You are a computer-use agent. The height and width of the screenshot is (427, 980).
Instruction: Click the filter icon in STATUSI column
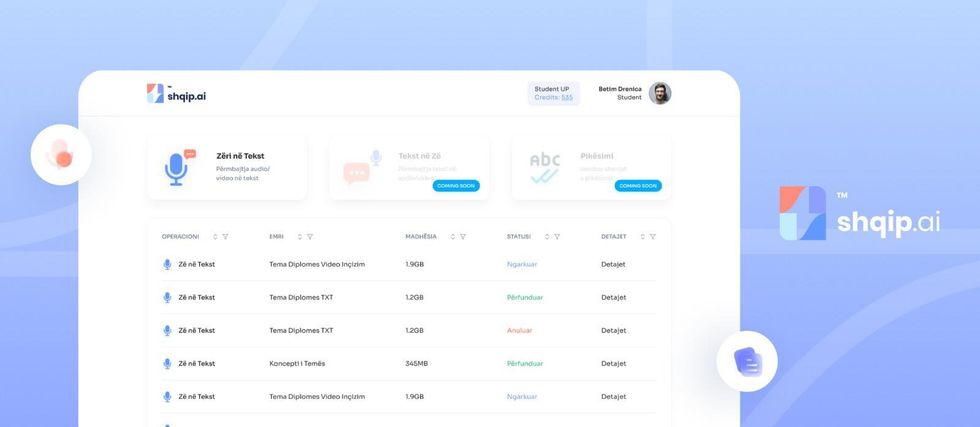tap(557, 237)
